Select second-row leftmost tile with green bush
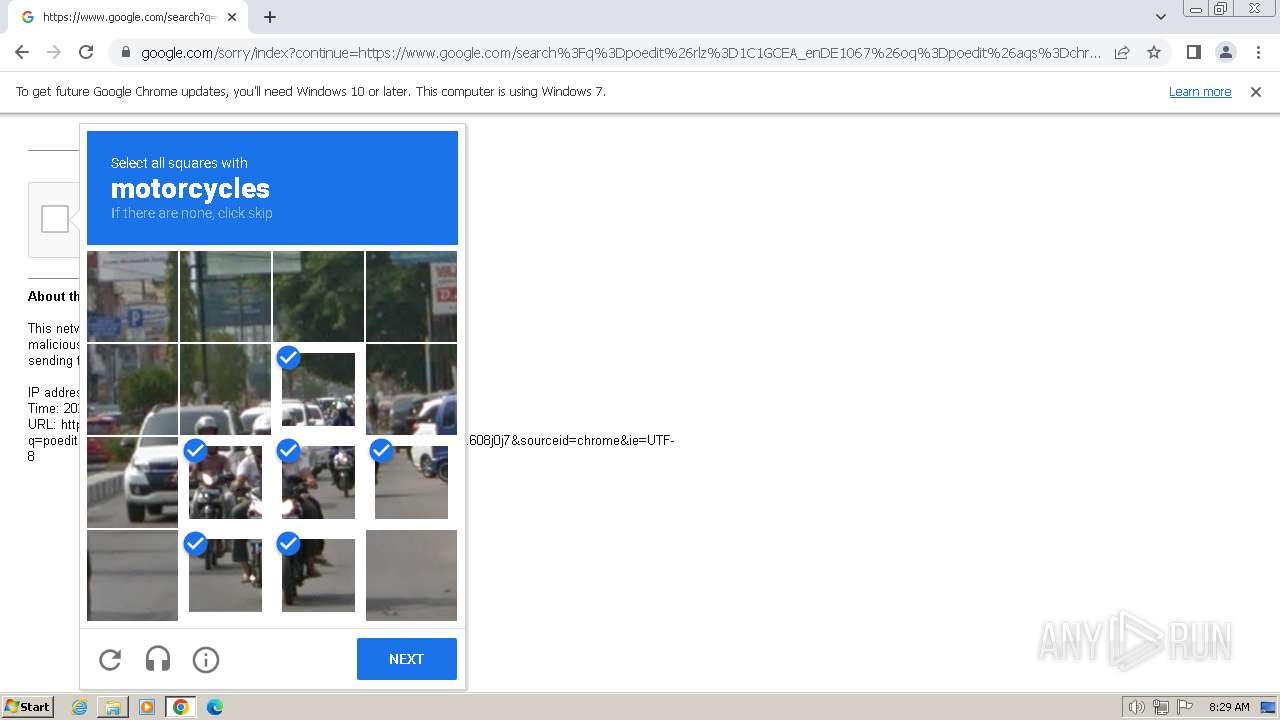 [x=132, y=389]
